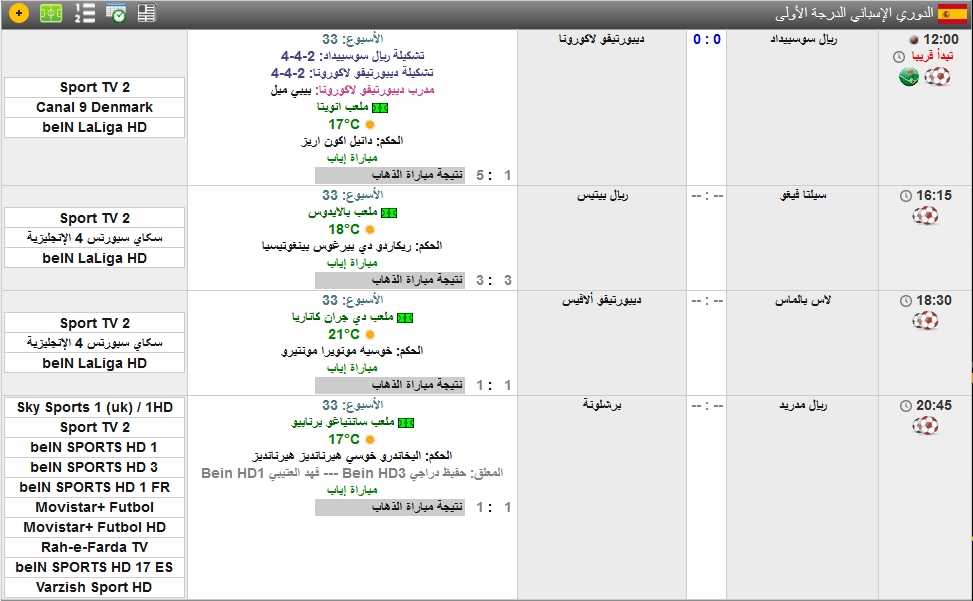The image size is (973, 601).
Task: Open the ريال مدريد team link
Action: coord(803,405)
